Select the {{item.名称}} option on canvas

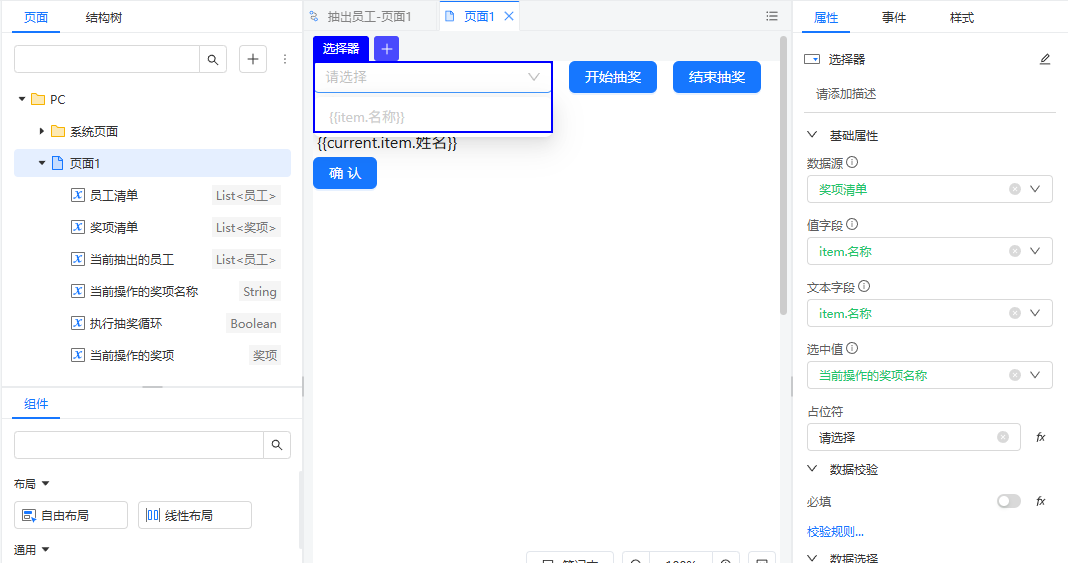pyautogui.click(x=433, y=117)
